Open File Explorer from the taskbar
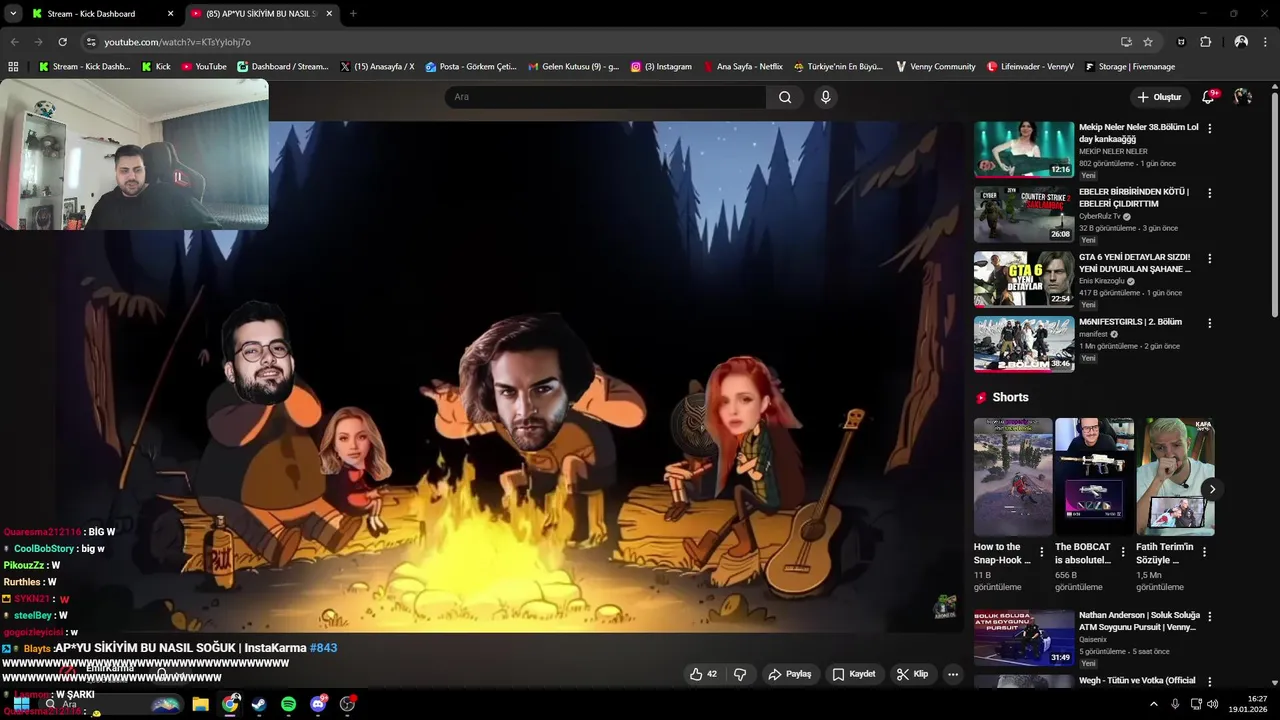 200,704
